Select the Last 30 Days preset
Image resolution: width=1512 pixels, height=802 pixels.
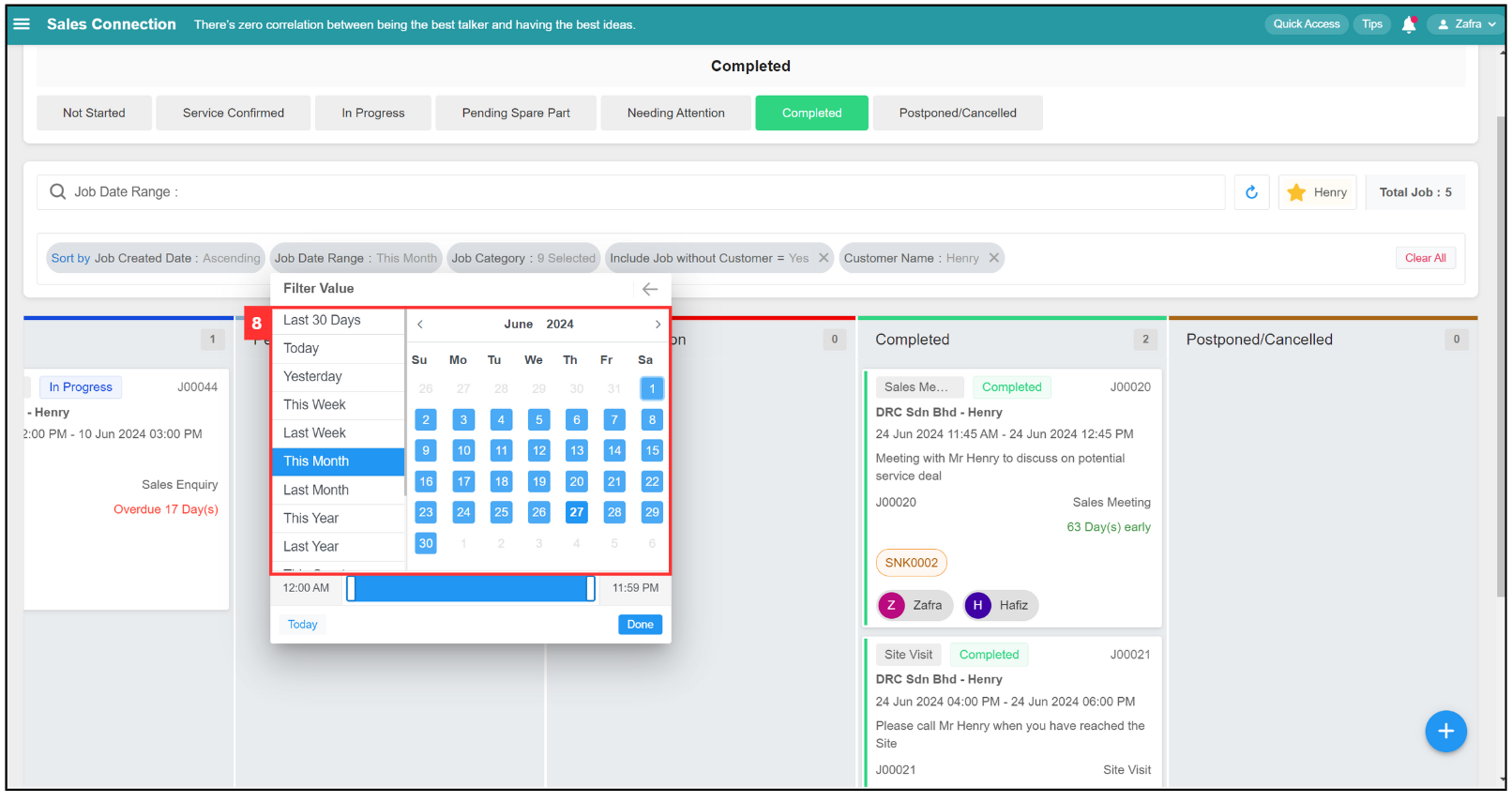(339, 320)
